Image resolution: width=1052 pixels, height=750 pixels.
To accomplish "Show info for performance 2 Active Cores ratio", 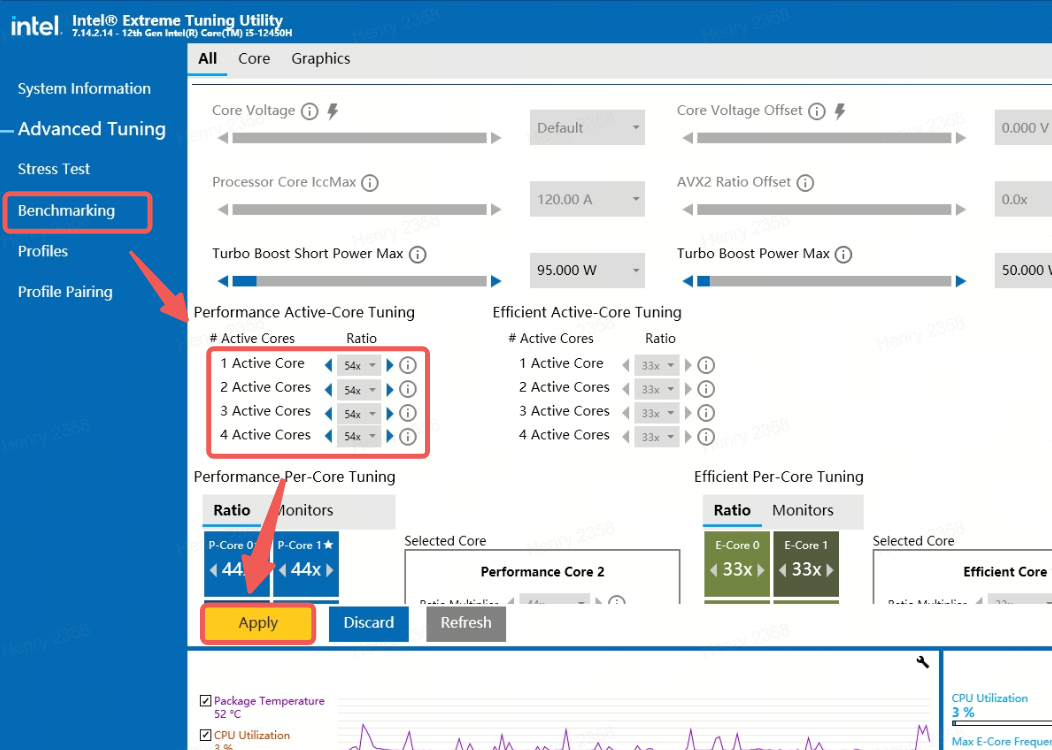I will tap(408, 389).
